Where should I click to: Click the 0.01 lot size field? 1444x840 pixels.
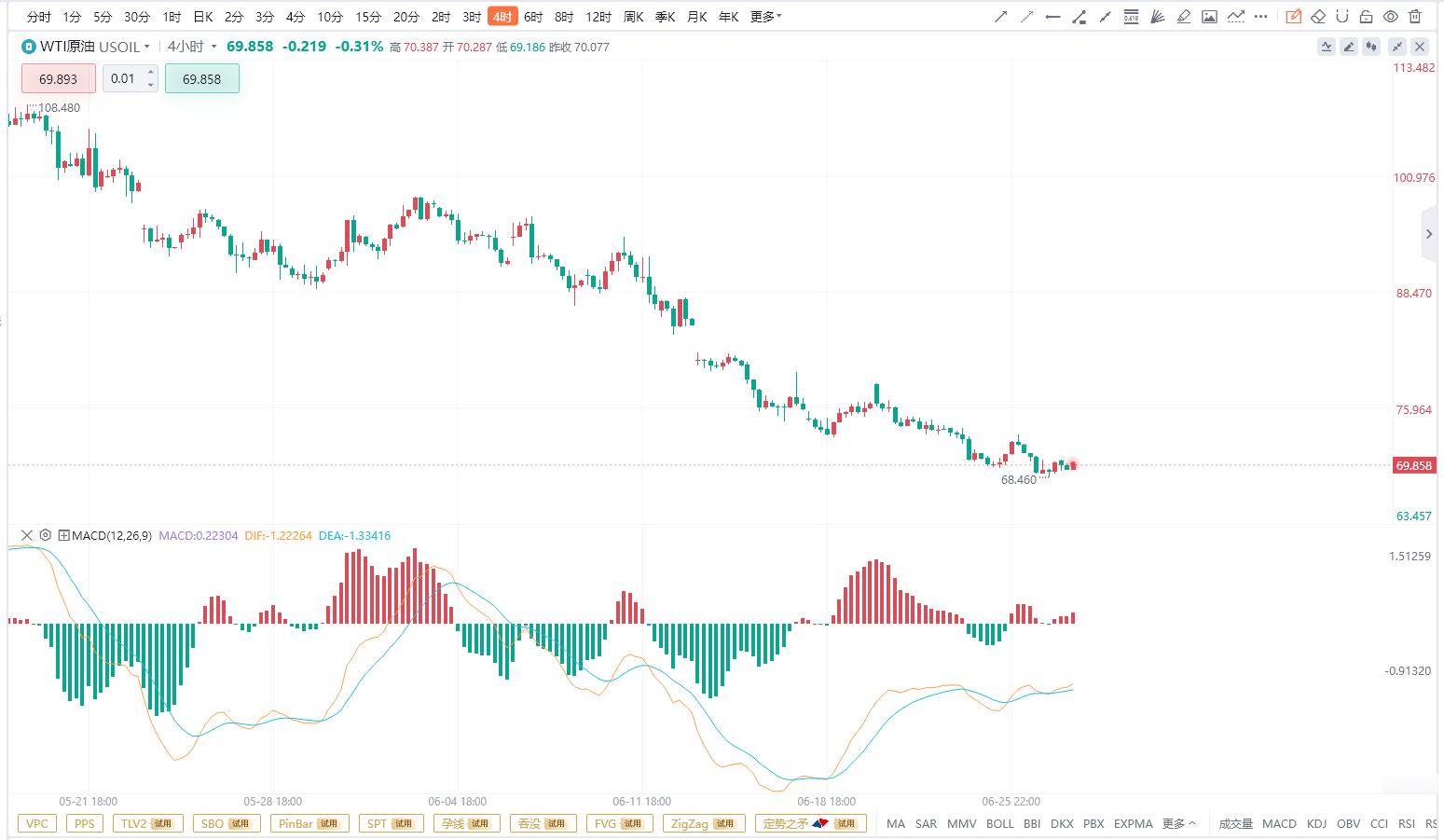[123, 78]
